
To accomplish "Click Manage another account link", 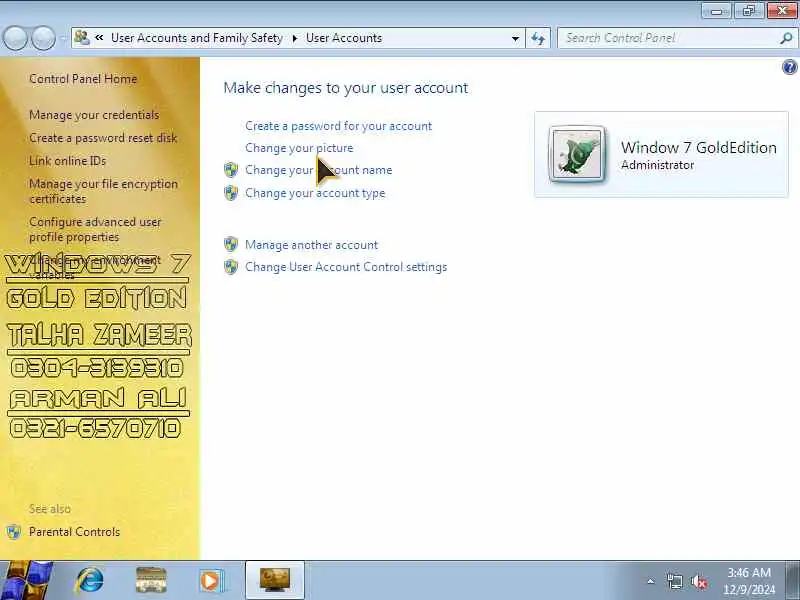I will tap(311, 245).
